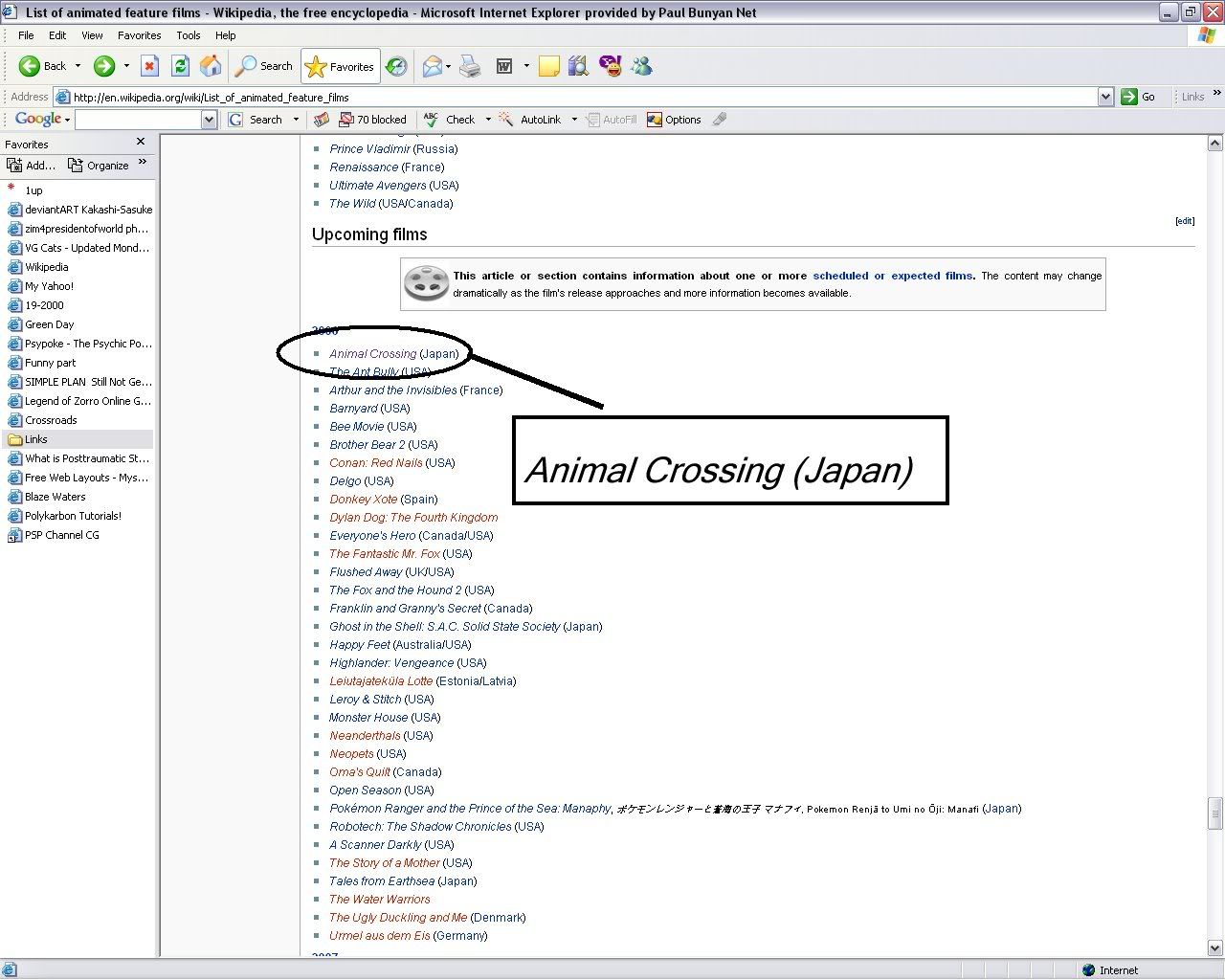
Task: Click the AutoFill toolbar button
Action: coord(611,120)
